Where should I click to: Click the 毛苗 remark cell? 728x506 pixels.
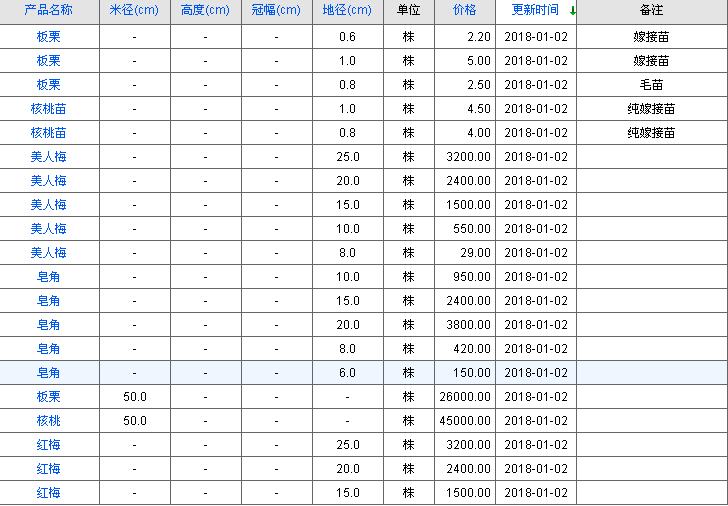pos(651,85)
